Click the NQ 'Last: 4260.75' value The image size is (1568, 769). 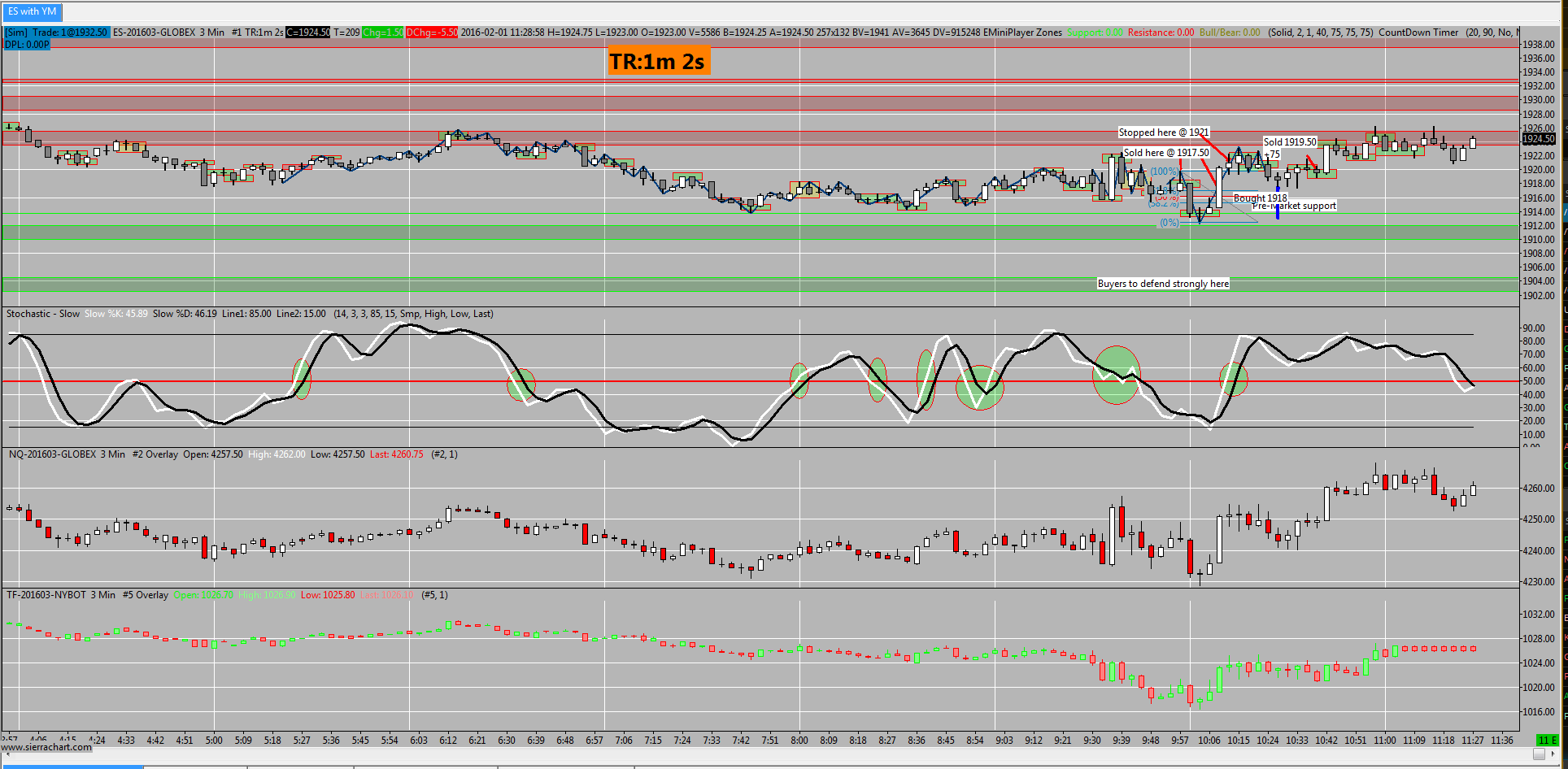tap(396, 454)
